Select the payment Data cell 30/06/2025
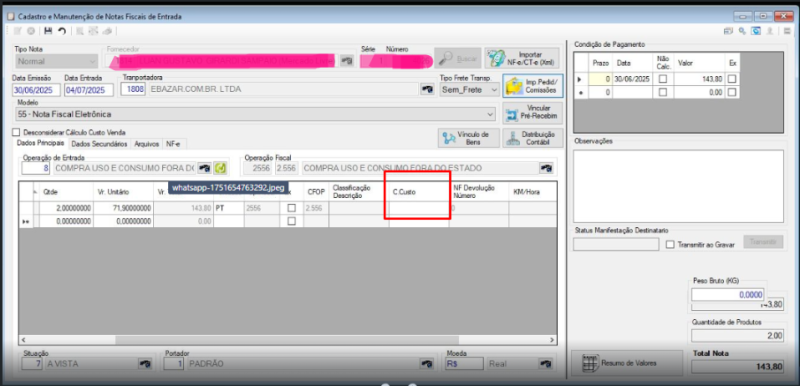This screenshot has height=386, width=800. [632, 79]
